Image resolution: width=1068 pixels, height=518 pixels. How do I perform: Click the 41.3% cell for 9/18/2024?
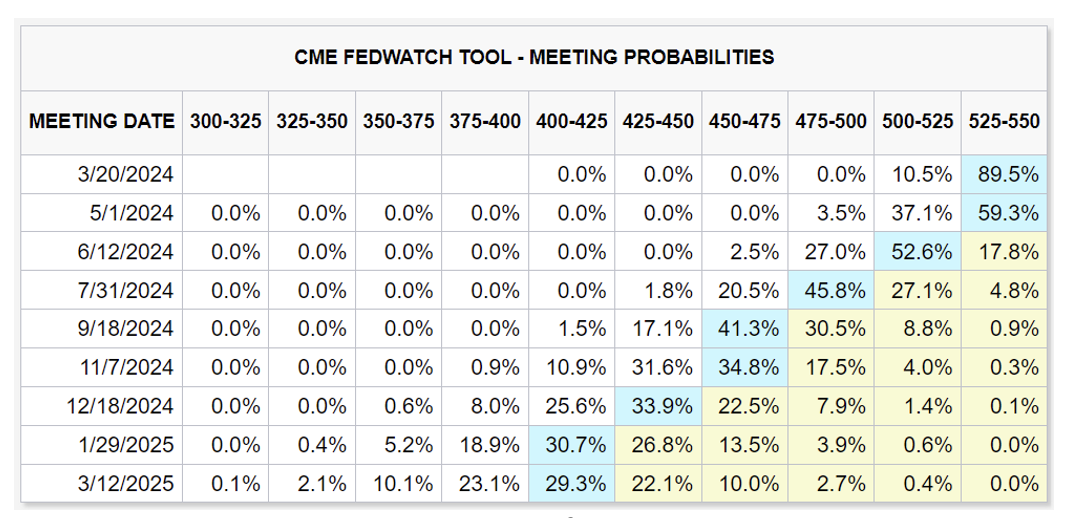tap(745, 330)
